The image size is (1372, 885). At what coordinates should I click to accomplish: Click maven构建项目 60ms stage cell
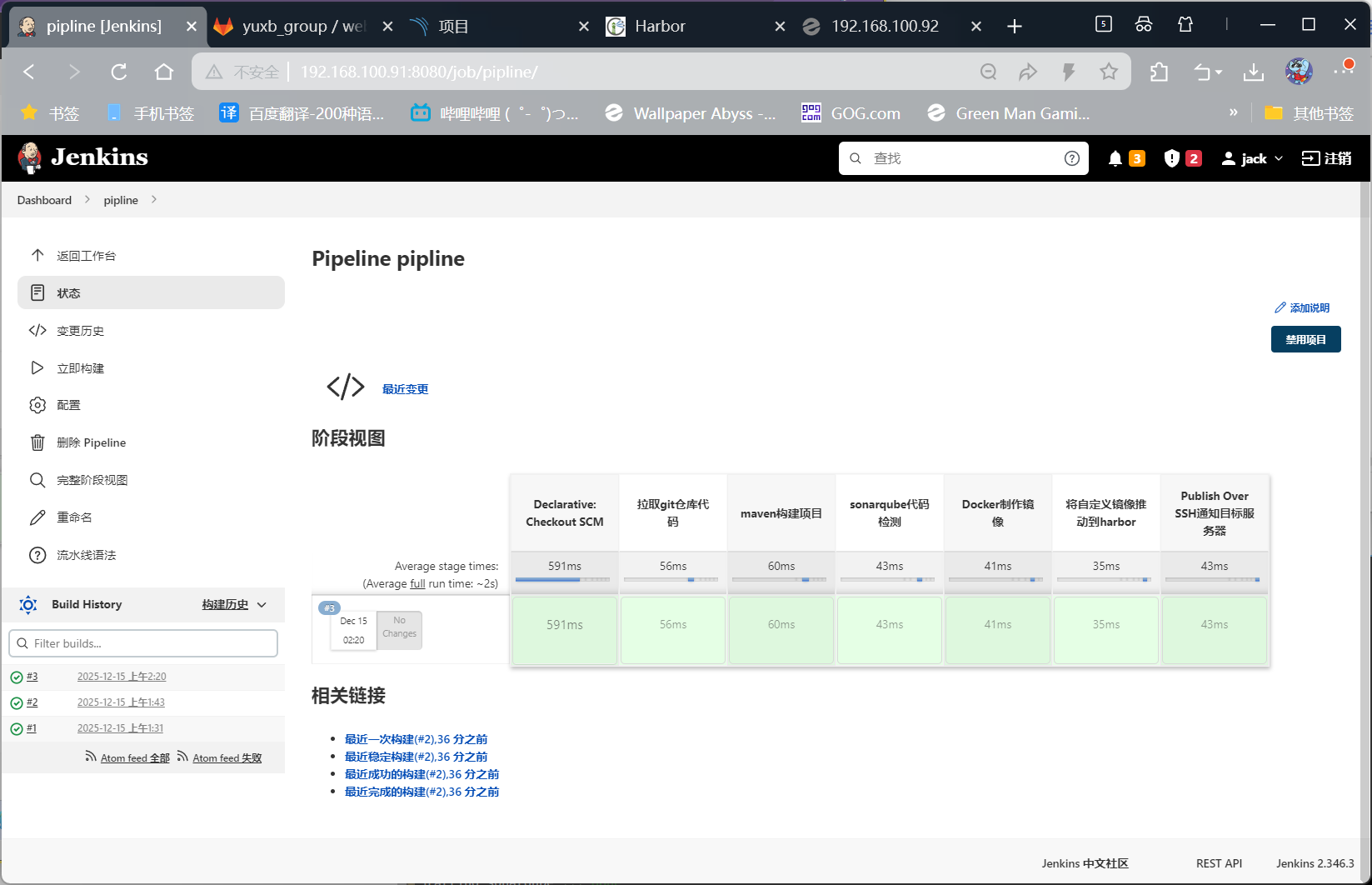pos(781,631)
